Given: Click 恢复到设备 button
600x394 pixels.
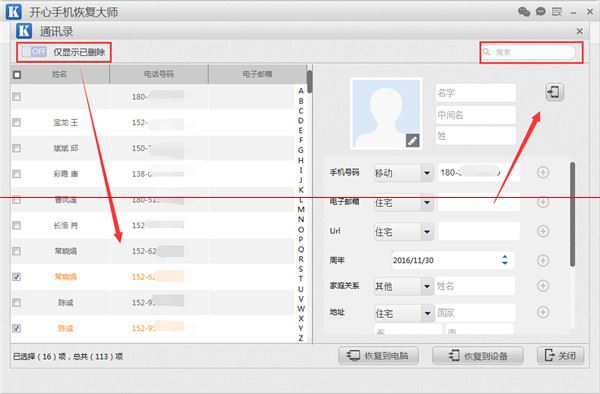Looking at the screenshot, I should (x=478, y=356).
